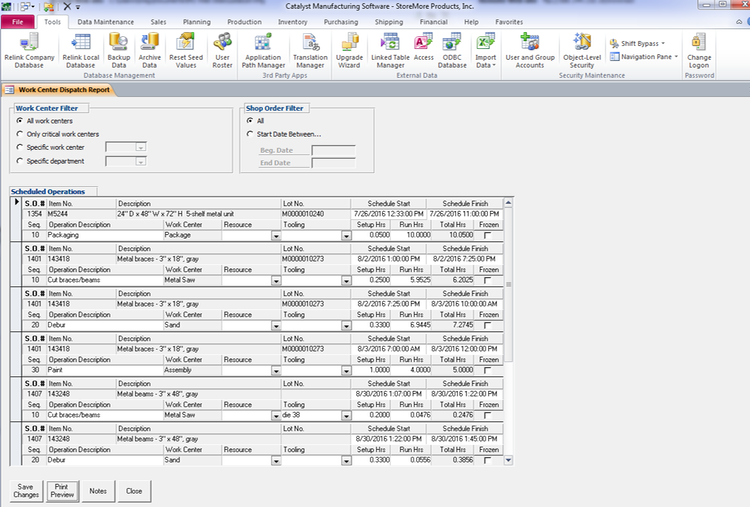Switch to the Sales tab
Screen dimensions: 750x507
coord(158,22)
